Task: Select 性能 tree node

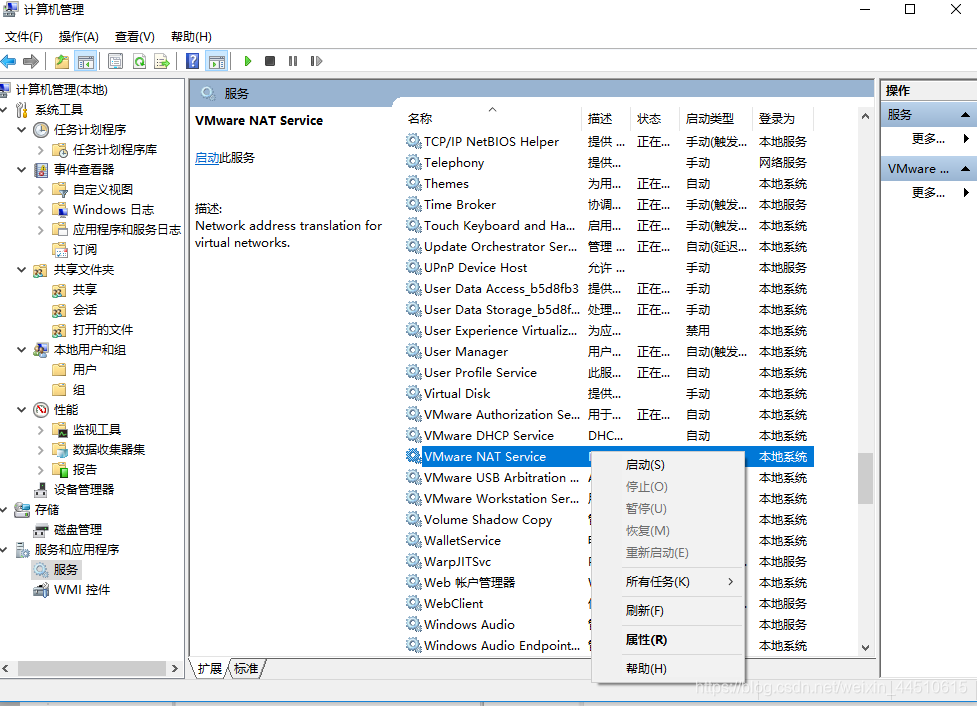Action: pos(66,409)
